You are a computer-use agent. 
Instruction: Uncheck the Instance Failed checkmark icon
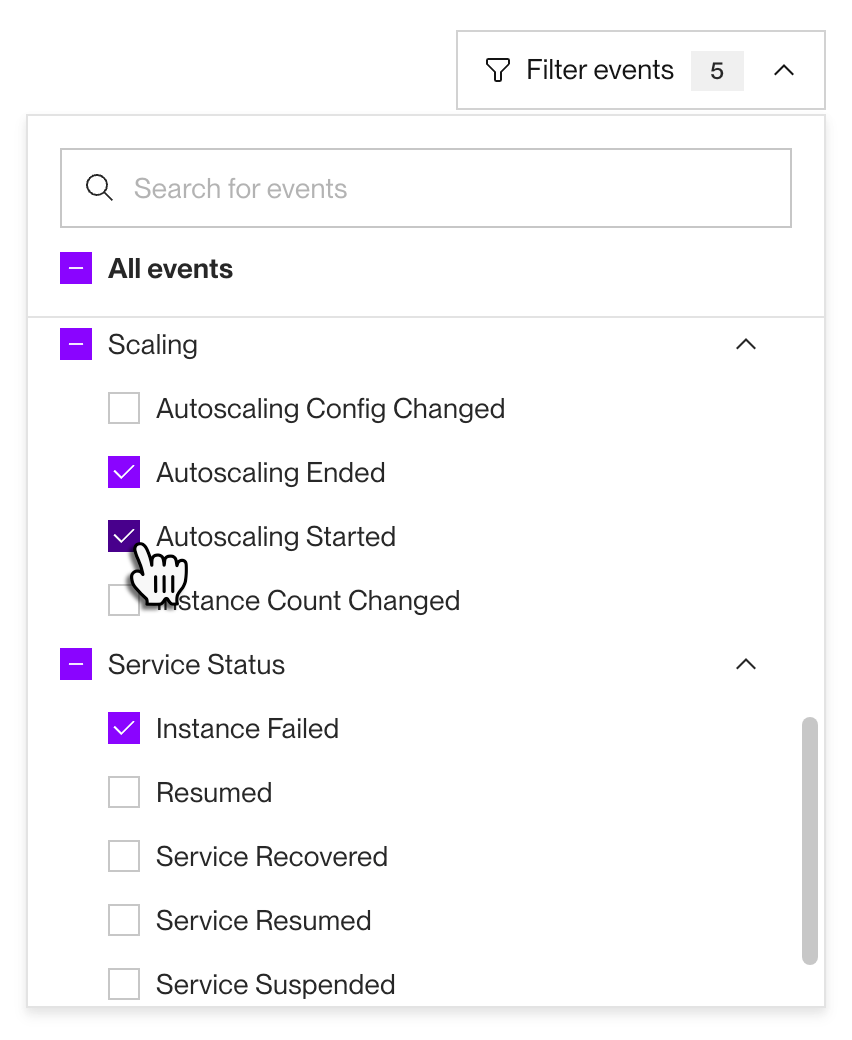[x=123, y=728]
